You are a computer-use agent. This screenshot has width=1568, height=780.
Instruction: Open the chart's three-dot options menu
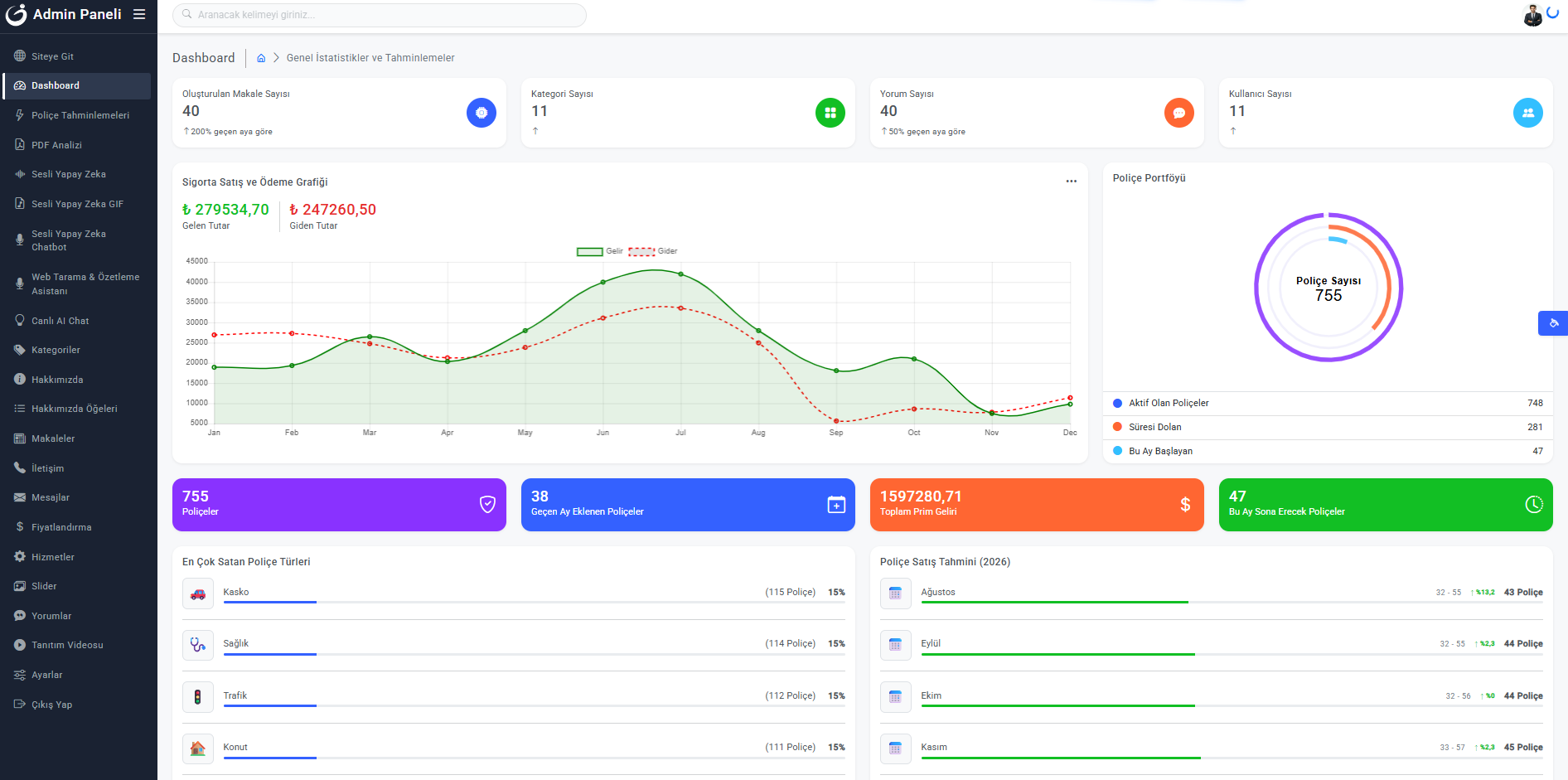coord(1072,182)
